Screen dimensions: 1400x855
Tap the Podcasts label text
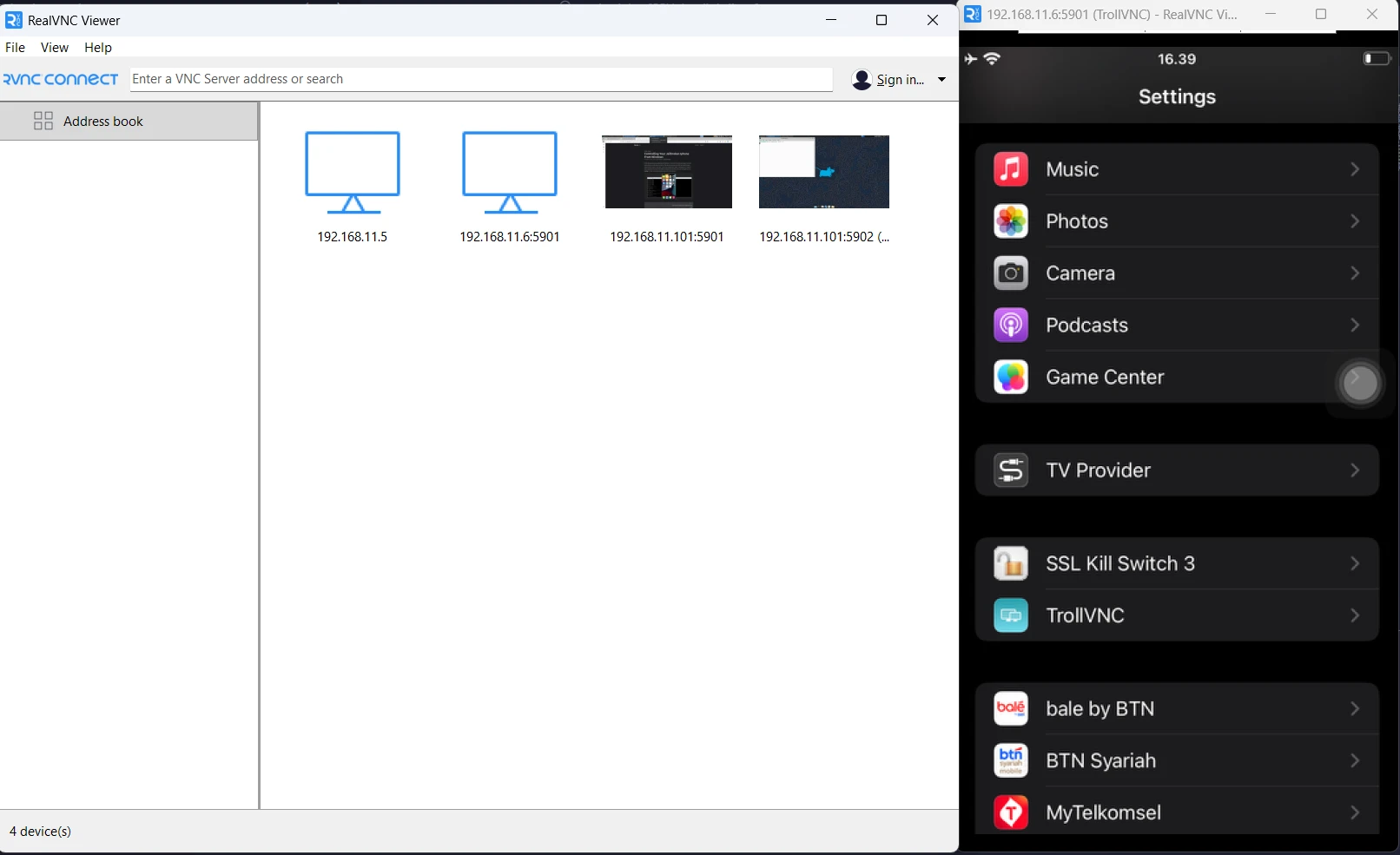point(1087,326)
